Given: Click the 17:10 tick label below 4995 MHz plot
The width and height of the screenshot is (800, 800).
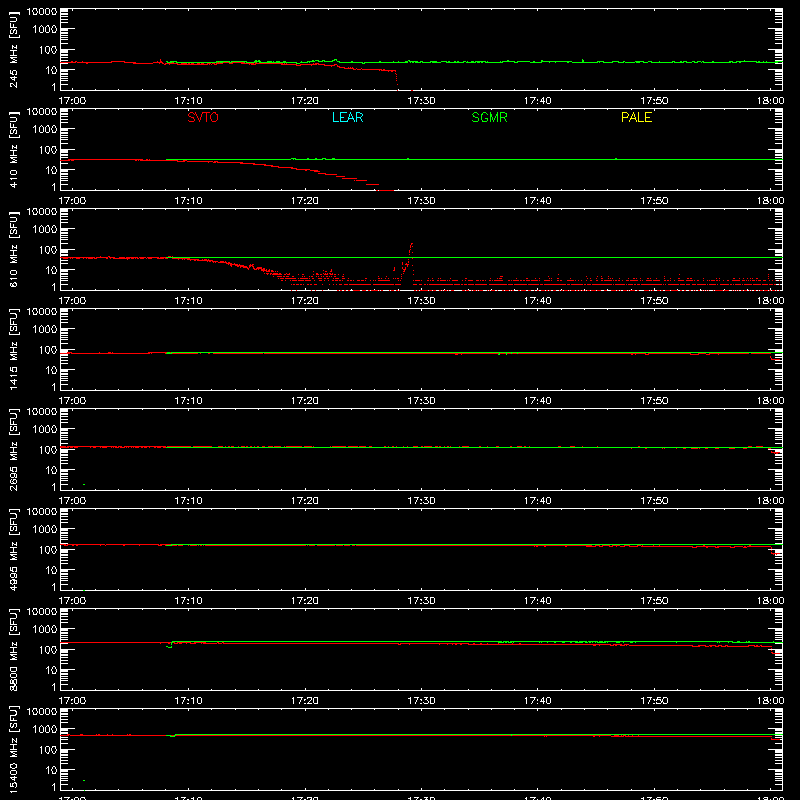Looking at the screenshot, I should (188, 601).
